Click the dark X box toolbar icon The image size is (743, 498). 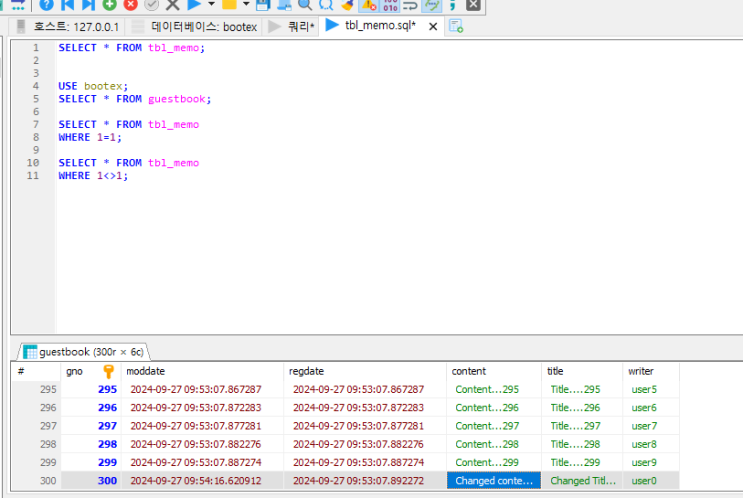473,5
